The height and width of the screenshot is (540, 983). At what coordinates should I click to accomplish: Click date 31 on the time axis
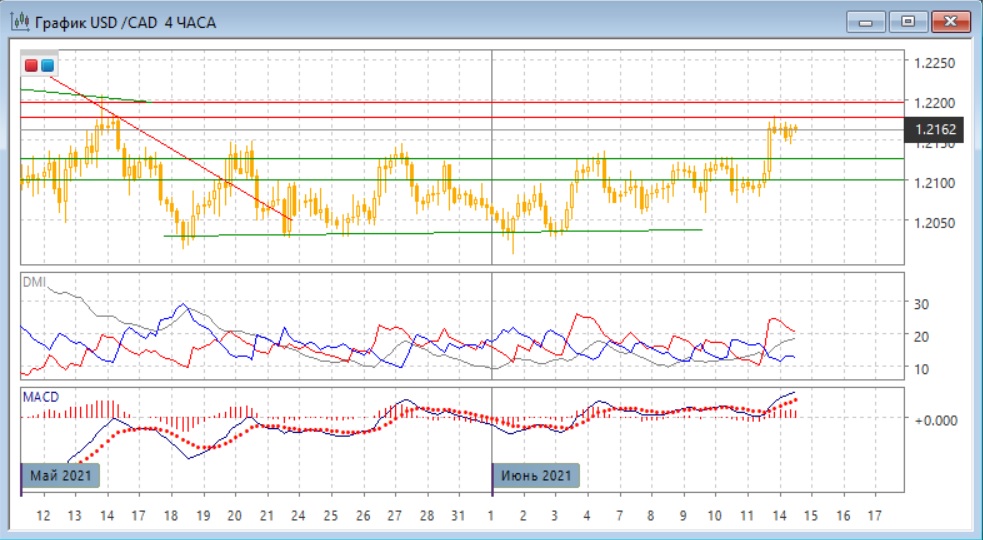tap(459, 515)
